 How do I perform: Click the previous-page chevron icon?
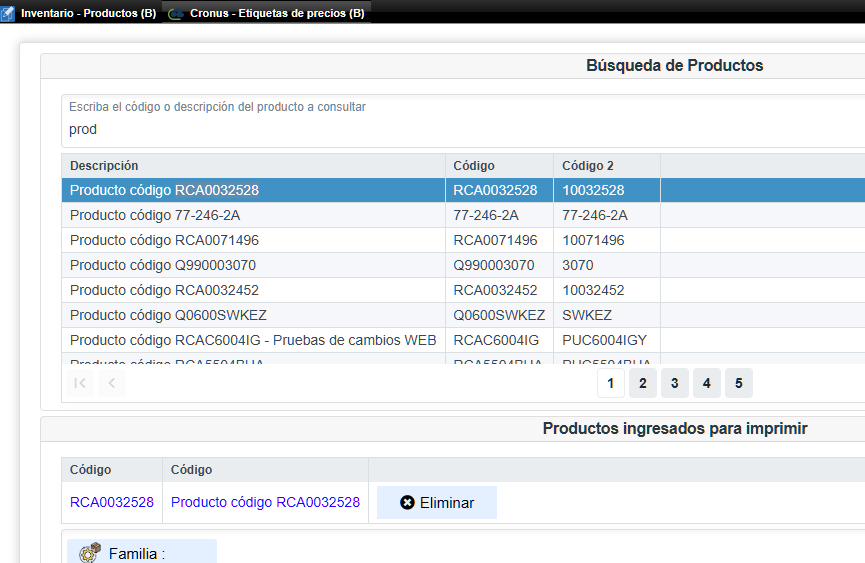(x=112, y=383)
